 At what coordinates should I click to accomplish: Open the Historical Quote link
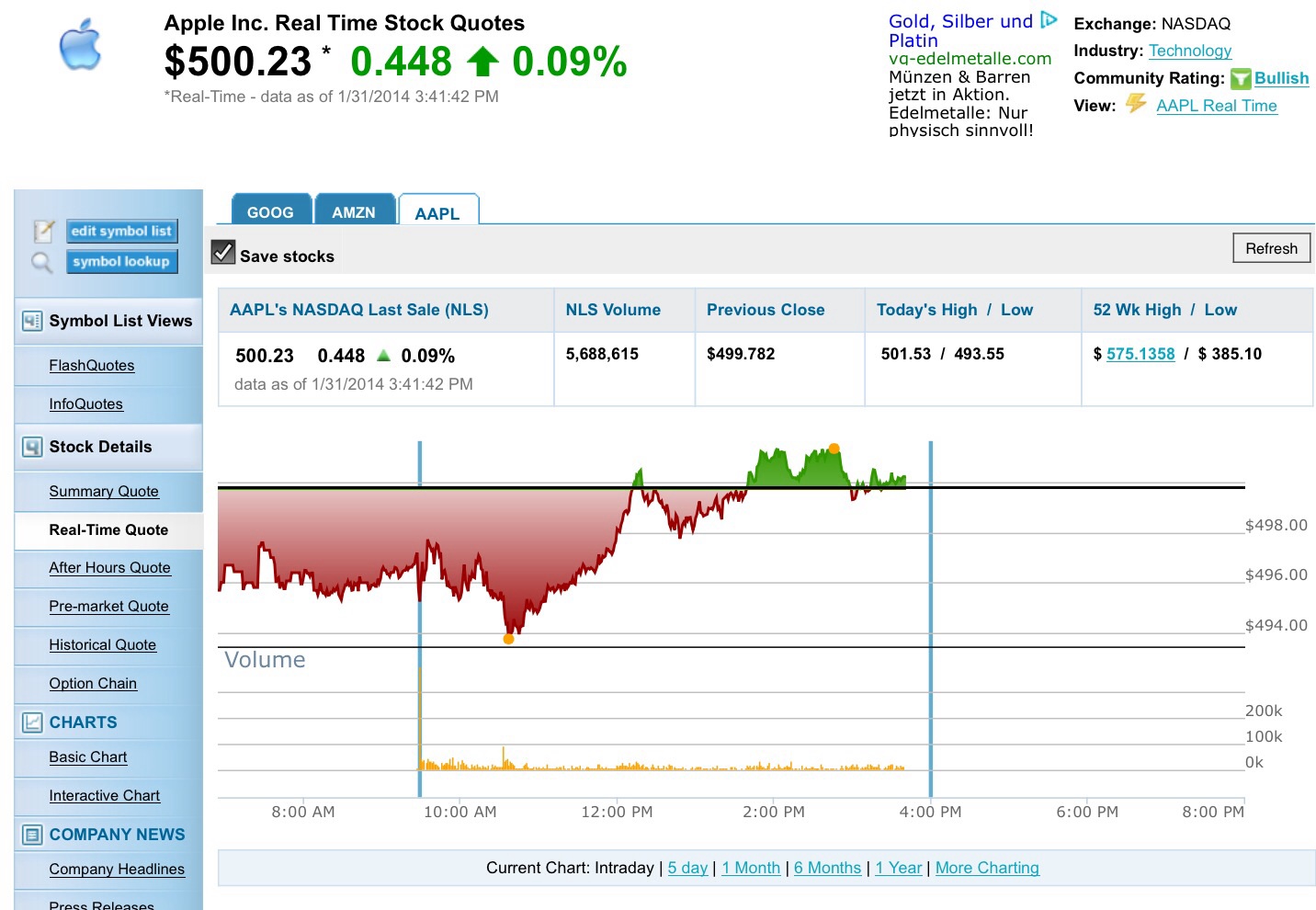(x=102, y=645)
